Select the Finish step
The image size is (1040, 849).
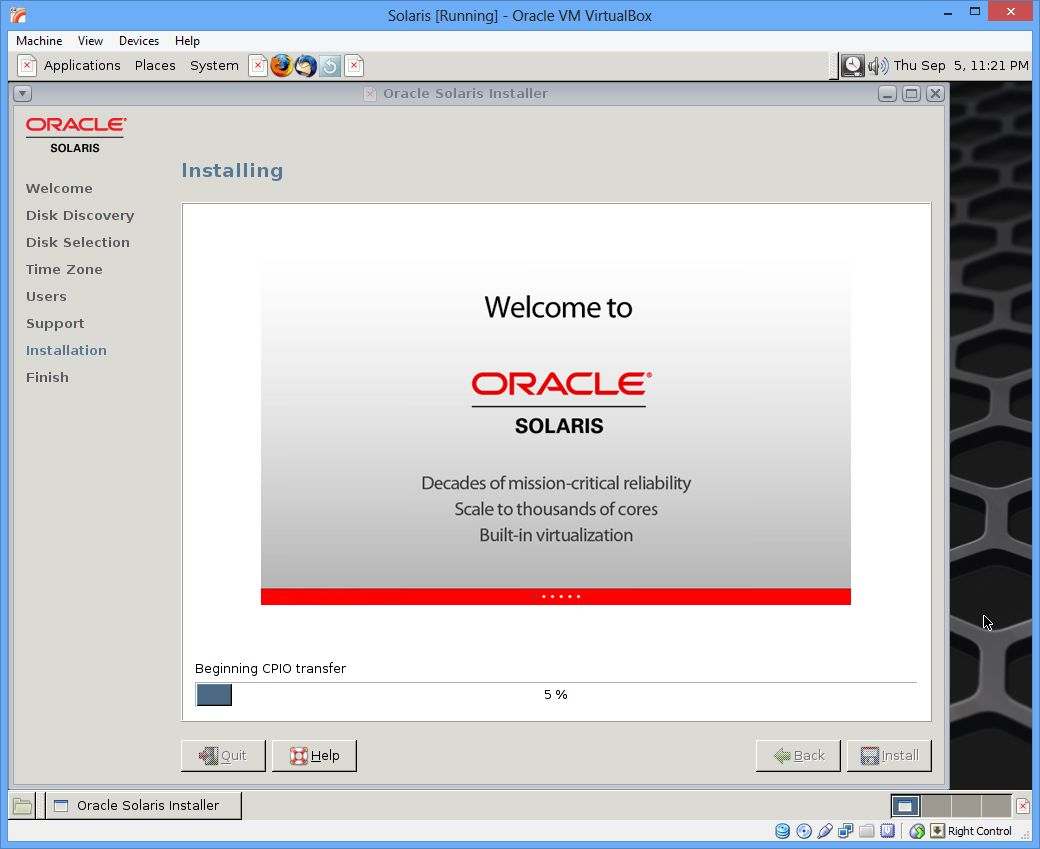pos(47,377)
